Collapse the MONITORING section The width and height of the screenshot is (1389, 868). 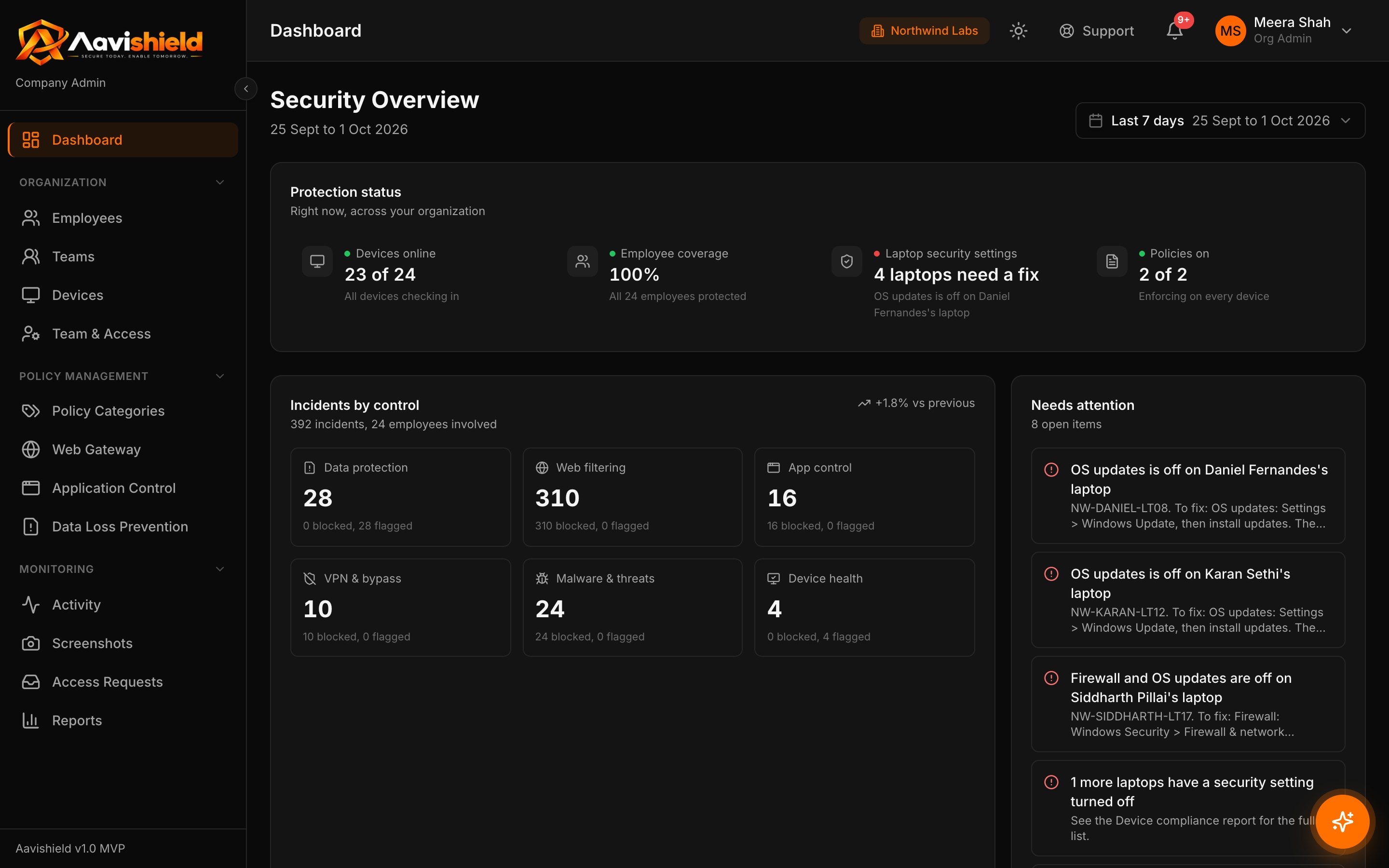219,570
